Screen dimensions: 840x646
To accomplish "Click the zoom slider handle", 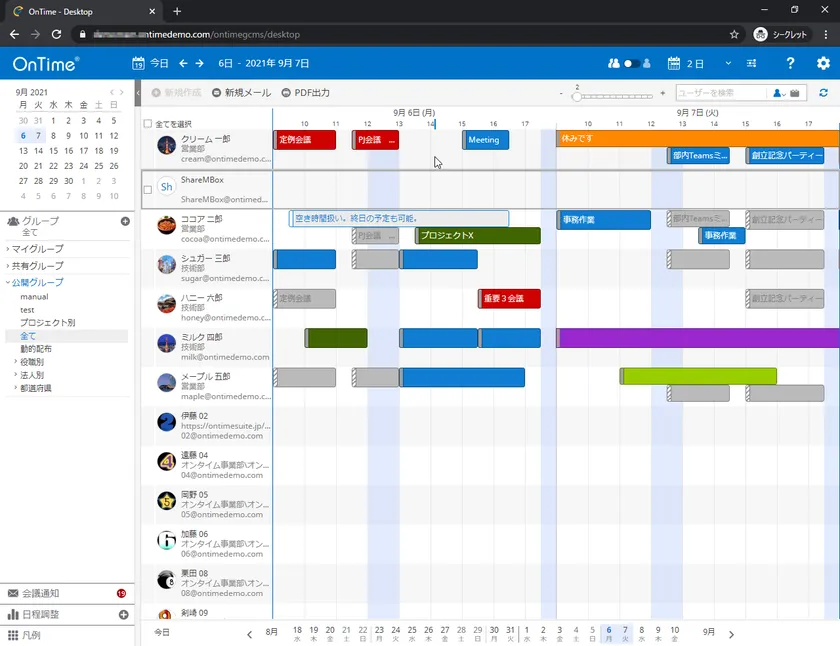I will coord(576,96).
